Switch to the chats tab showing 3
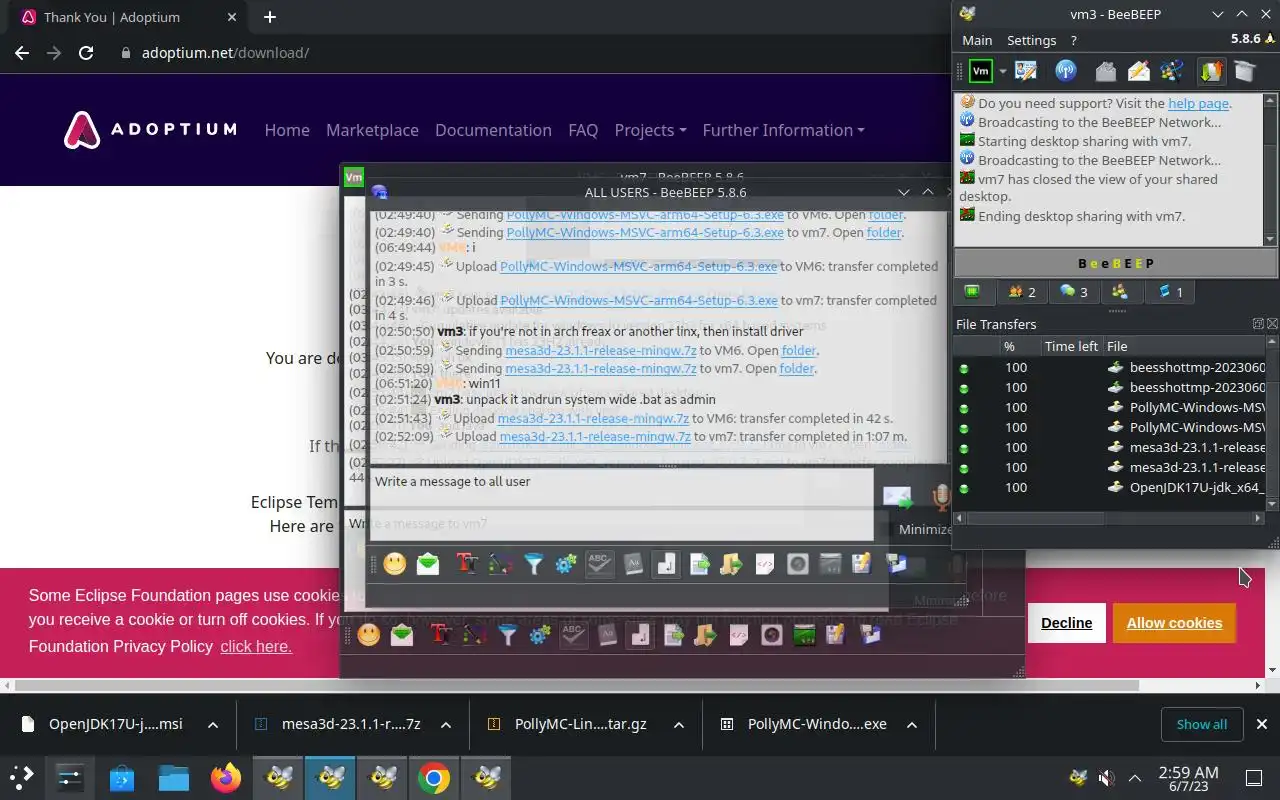Screen dimensions: 1280x800 click(x=1074, y=292)
